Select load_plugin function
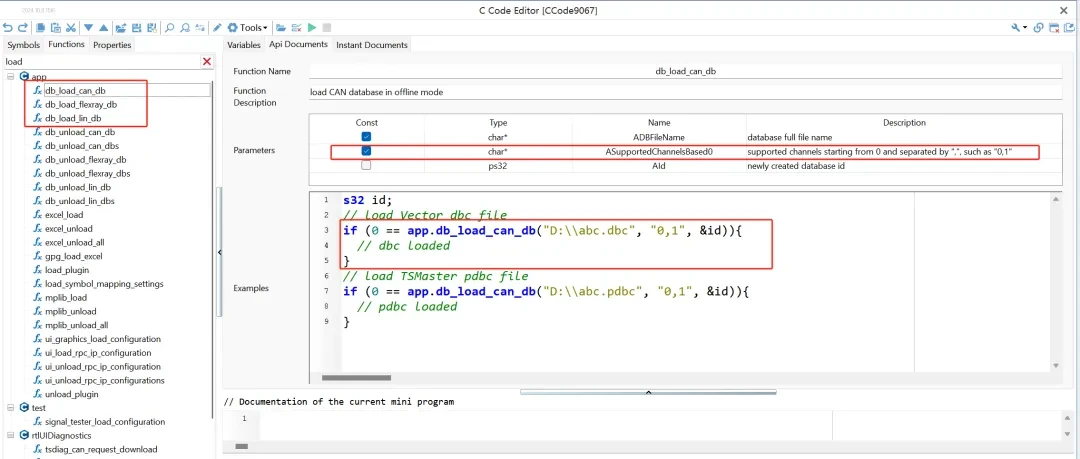The image size is (1080, 459). (67, 270)
